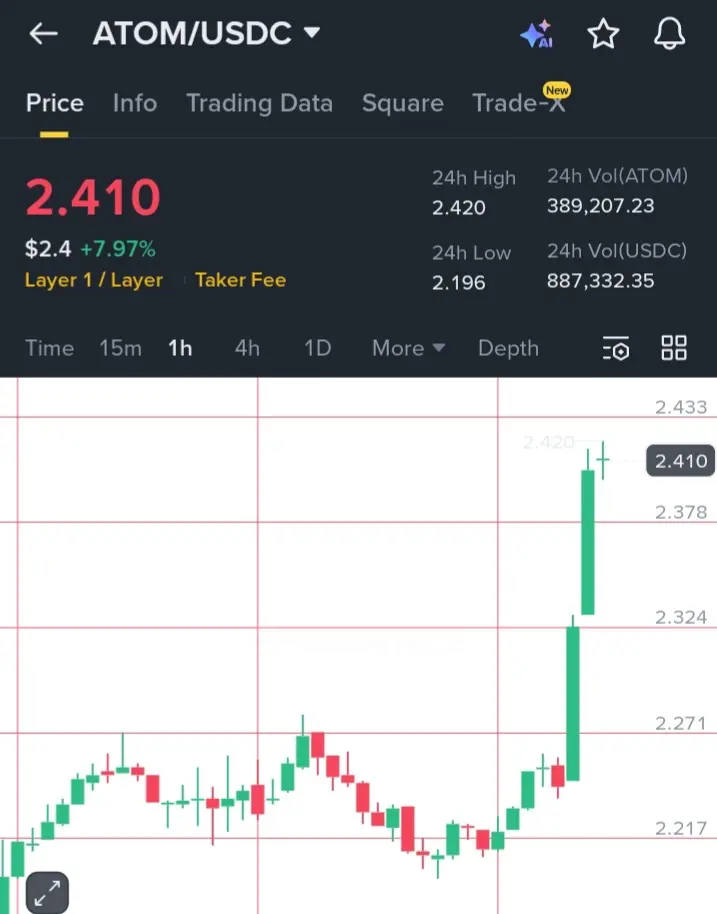Click the 24h High value 2.420
The width and height of the screenshot is (717, 914).
point(459,208)
